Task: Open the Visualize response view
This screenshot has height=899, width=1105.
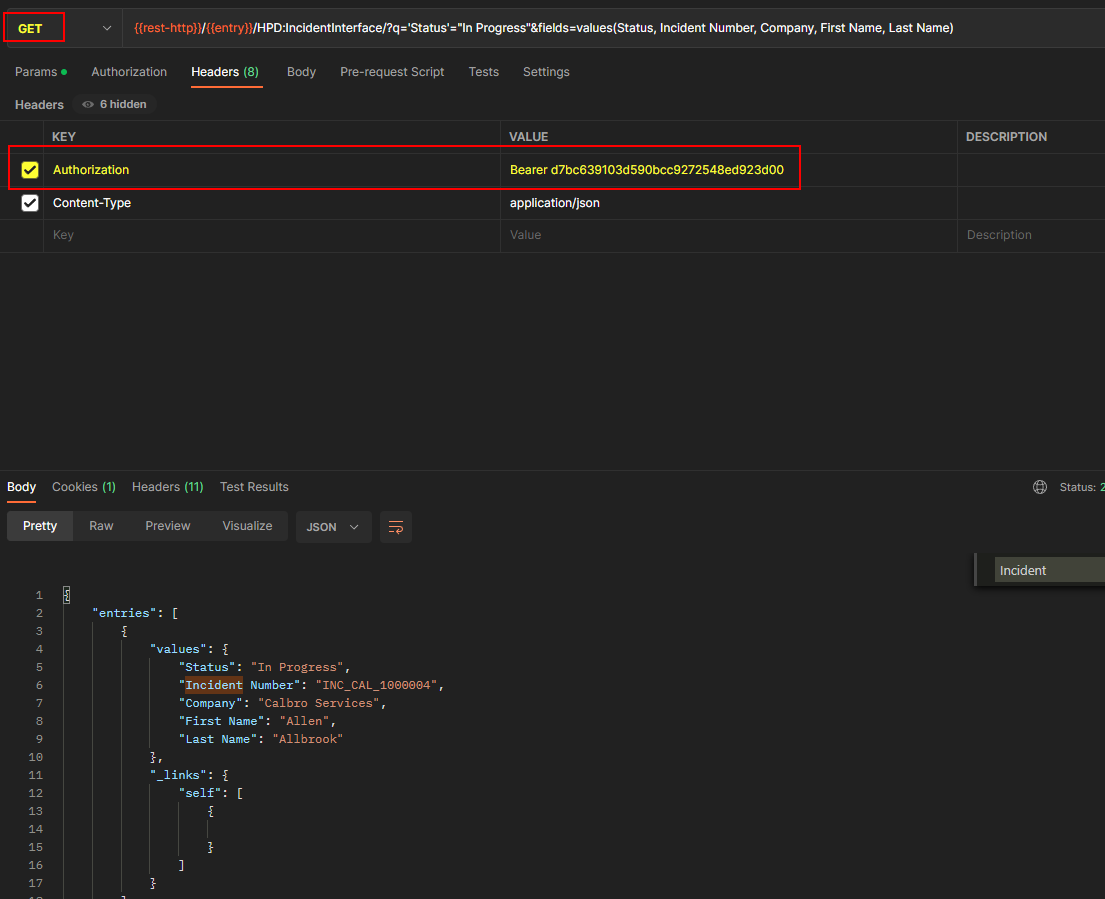Action: (x=247, y=525)
